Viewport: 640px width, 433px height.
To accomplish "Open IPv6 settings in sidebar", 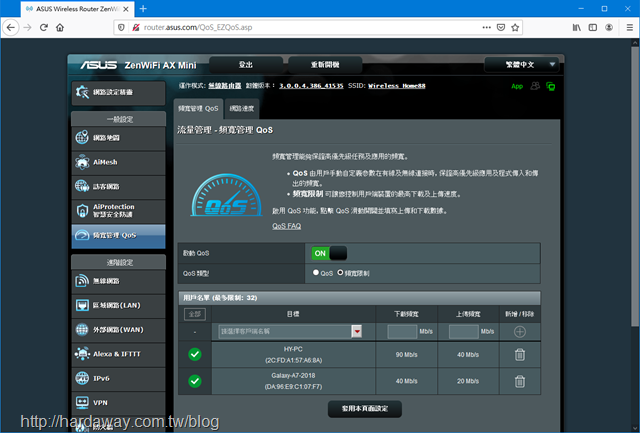I will point(118,378).
